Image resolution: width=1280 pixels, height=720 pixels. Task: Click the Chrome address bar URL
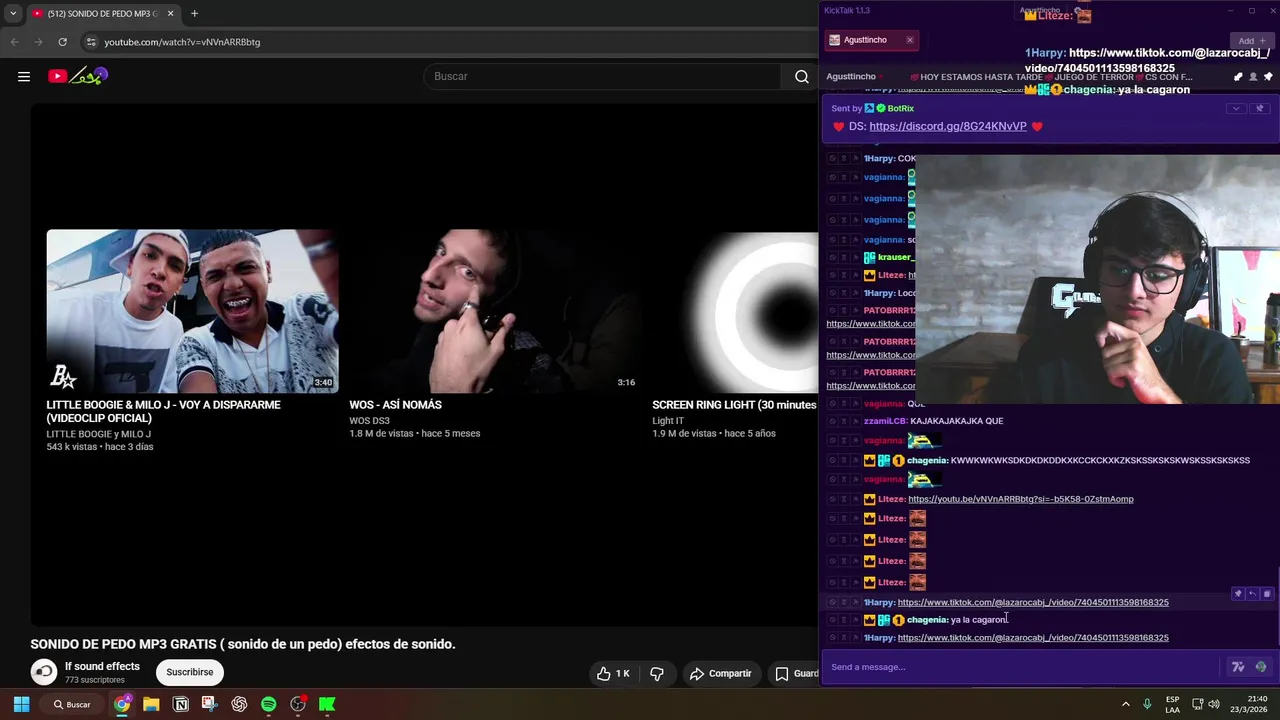point(182,42)
